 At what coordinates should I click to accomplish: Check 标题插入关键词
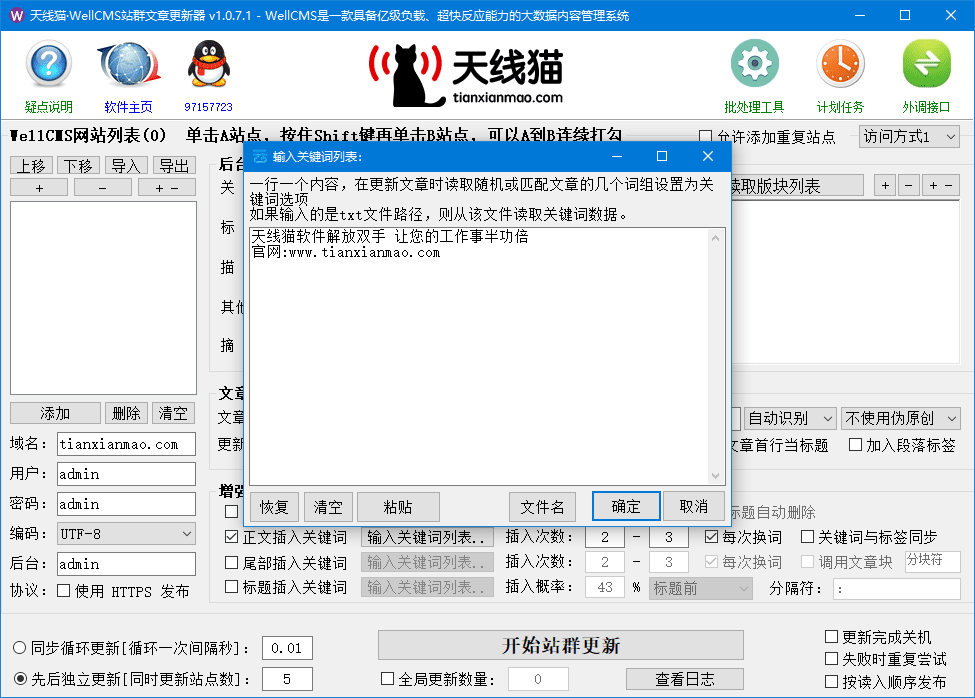pos(231,587)
